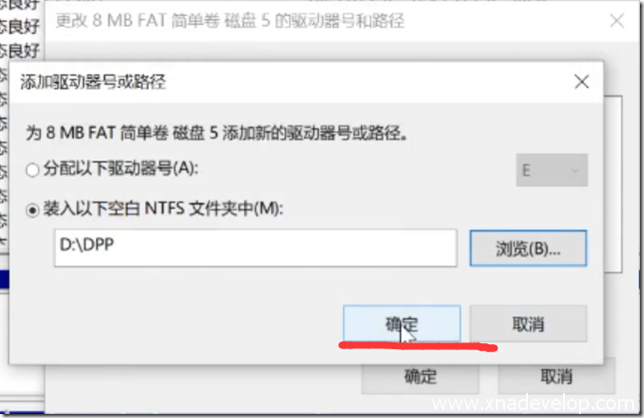The height and width of the screenshot is (418, 644).
Task: Click the 添加驱动器号或路径 title bar
Action: [288, 82]
